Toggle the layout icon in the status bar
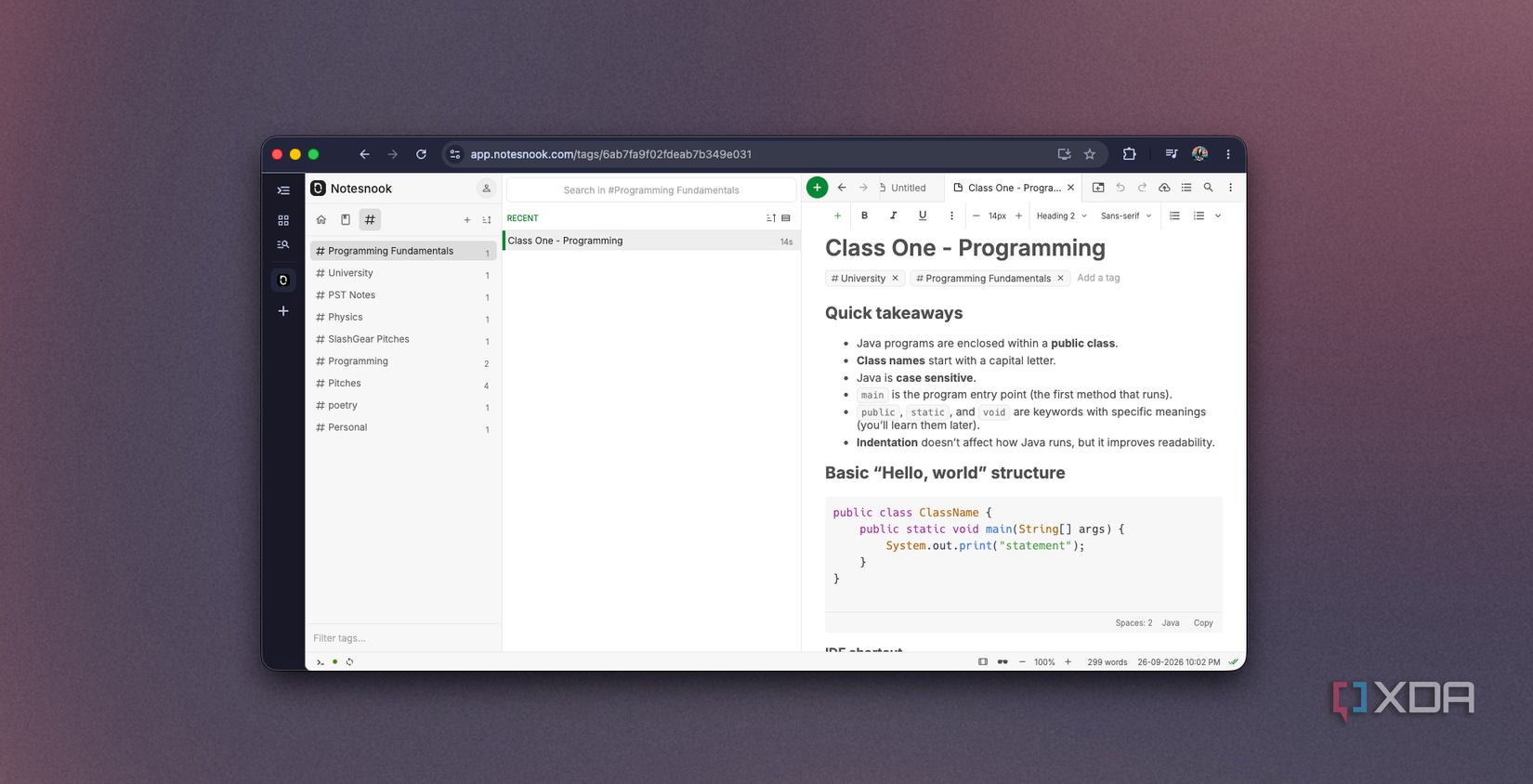The width and height of the screenshot is (1533, 784). [x=983, y=662]
